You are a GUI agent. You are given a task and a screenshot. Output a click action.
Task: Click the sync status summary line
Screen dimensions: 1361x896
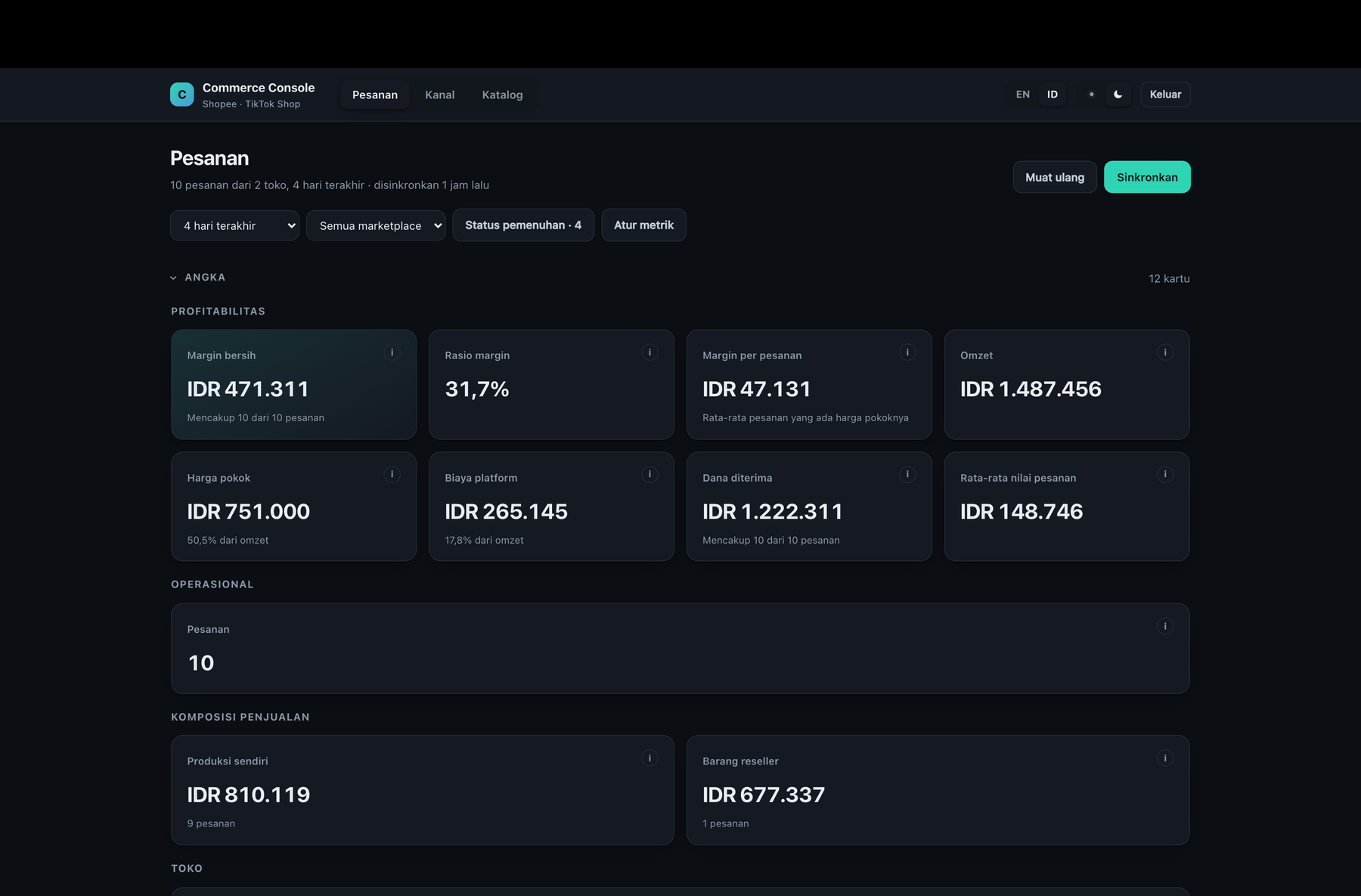pyautogui.click(x=330, y=185)
